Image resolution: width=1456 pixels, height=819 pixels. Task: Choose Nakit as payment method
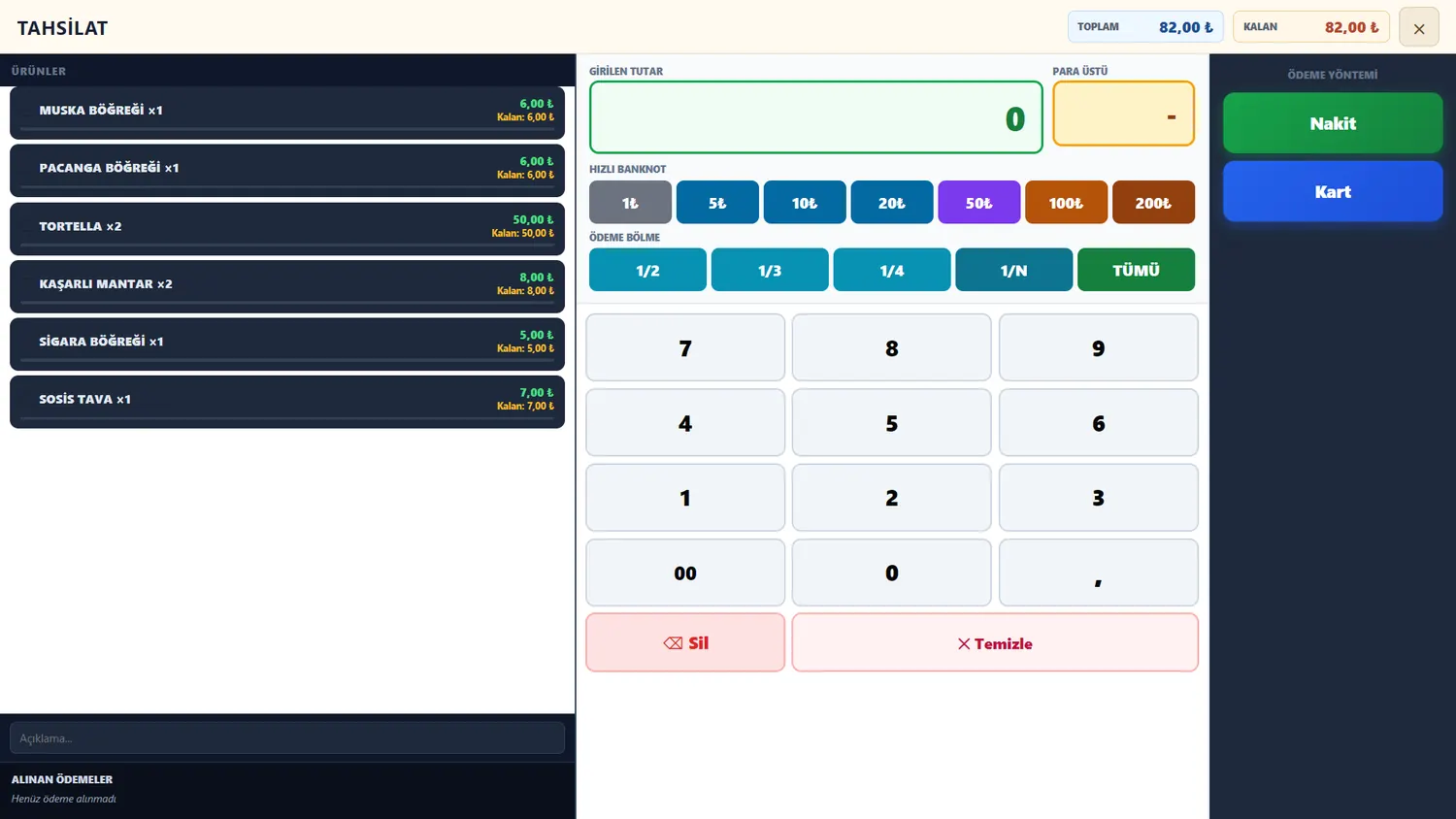(x=1333, y=123)
